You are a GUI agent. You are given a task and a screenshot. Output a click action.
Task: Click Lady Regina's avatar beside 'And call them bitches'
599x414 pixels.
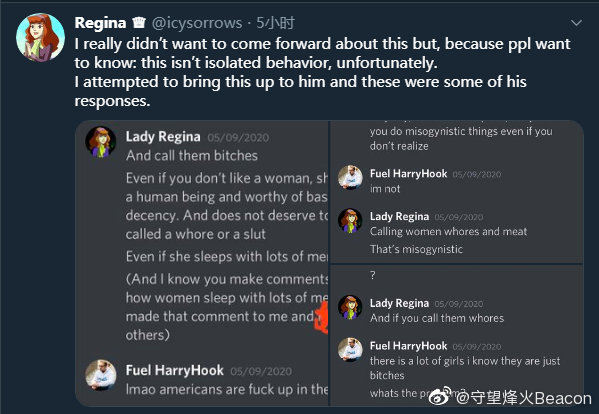coord(100,142)
